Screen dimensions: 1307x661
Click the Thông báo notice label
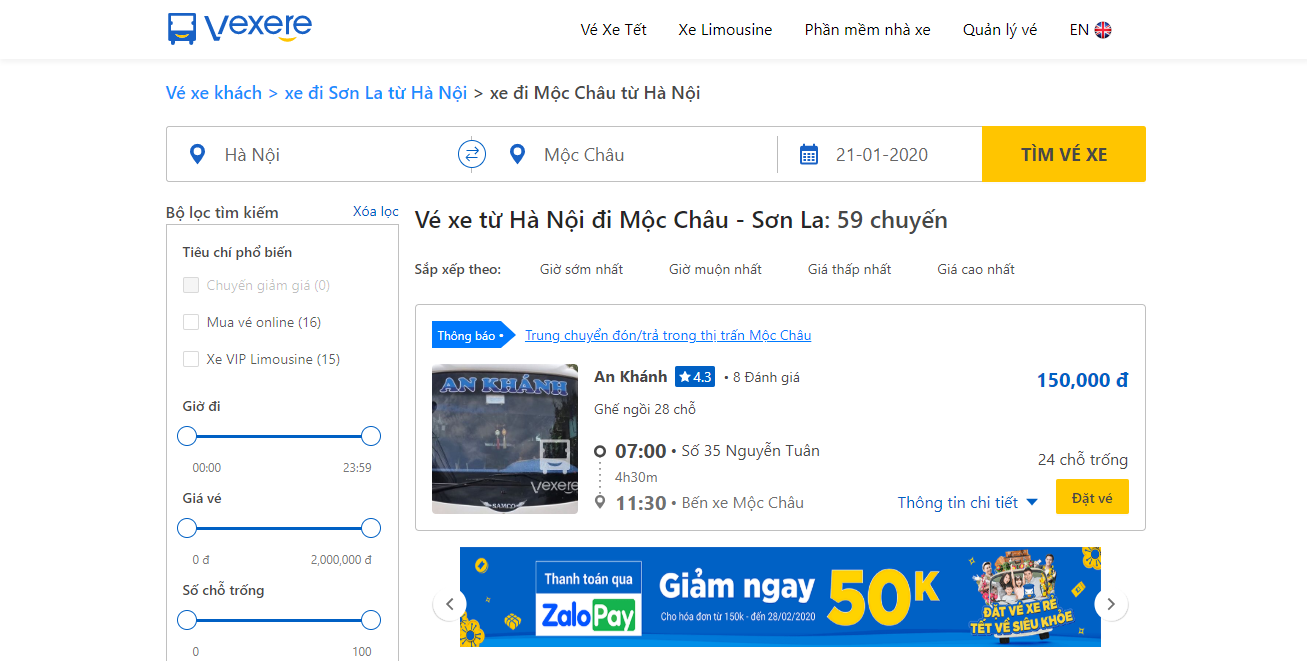pos(473,335)
